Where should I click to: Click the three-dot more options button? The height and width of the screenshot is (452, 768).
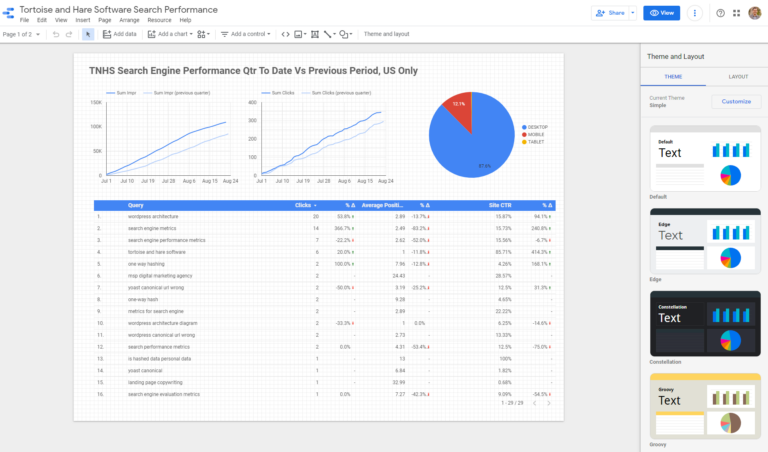(x=695, y=13)
